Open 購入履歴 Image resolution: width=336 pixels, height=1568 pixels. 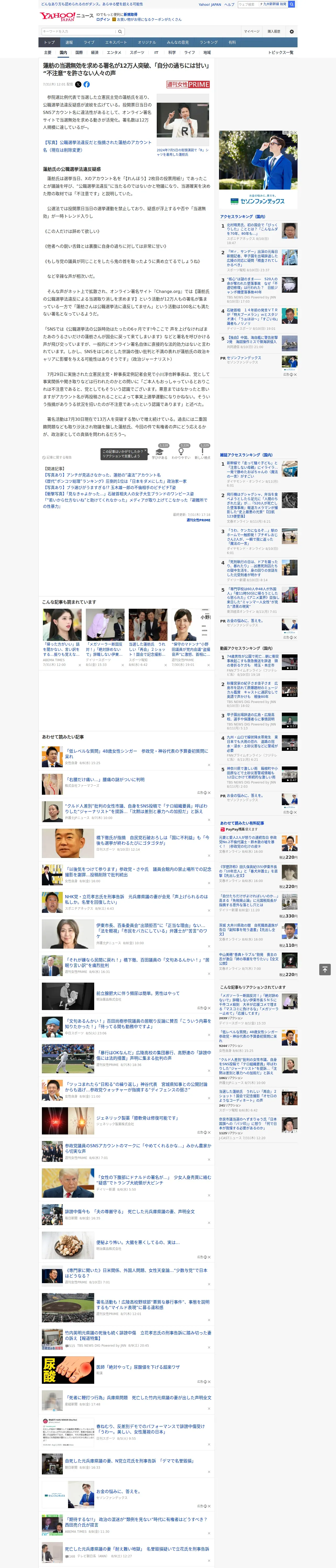[274, 31]
